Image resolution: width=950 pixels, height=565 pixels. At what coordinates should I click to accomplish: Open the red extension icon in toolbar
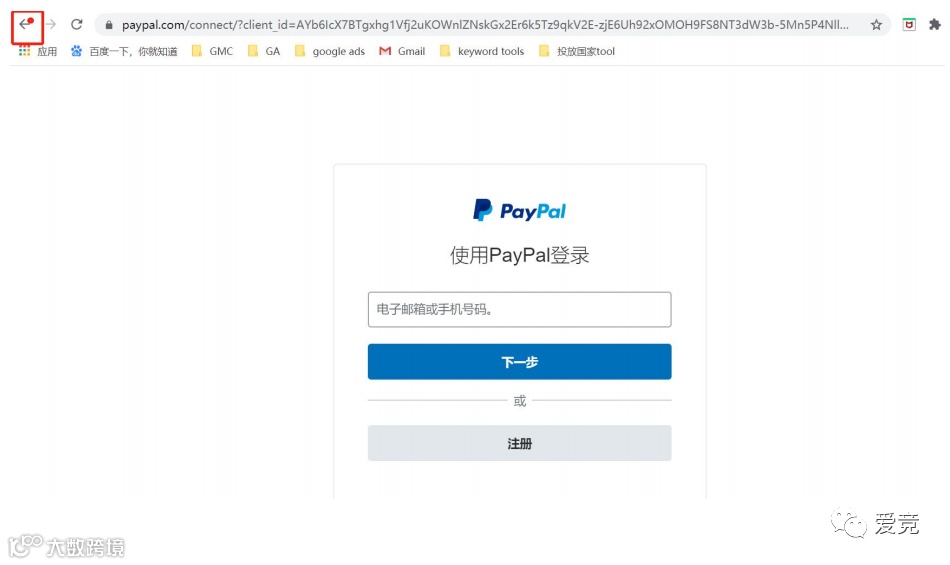pyautogui.click(x=909, y=25)
